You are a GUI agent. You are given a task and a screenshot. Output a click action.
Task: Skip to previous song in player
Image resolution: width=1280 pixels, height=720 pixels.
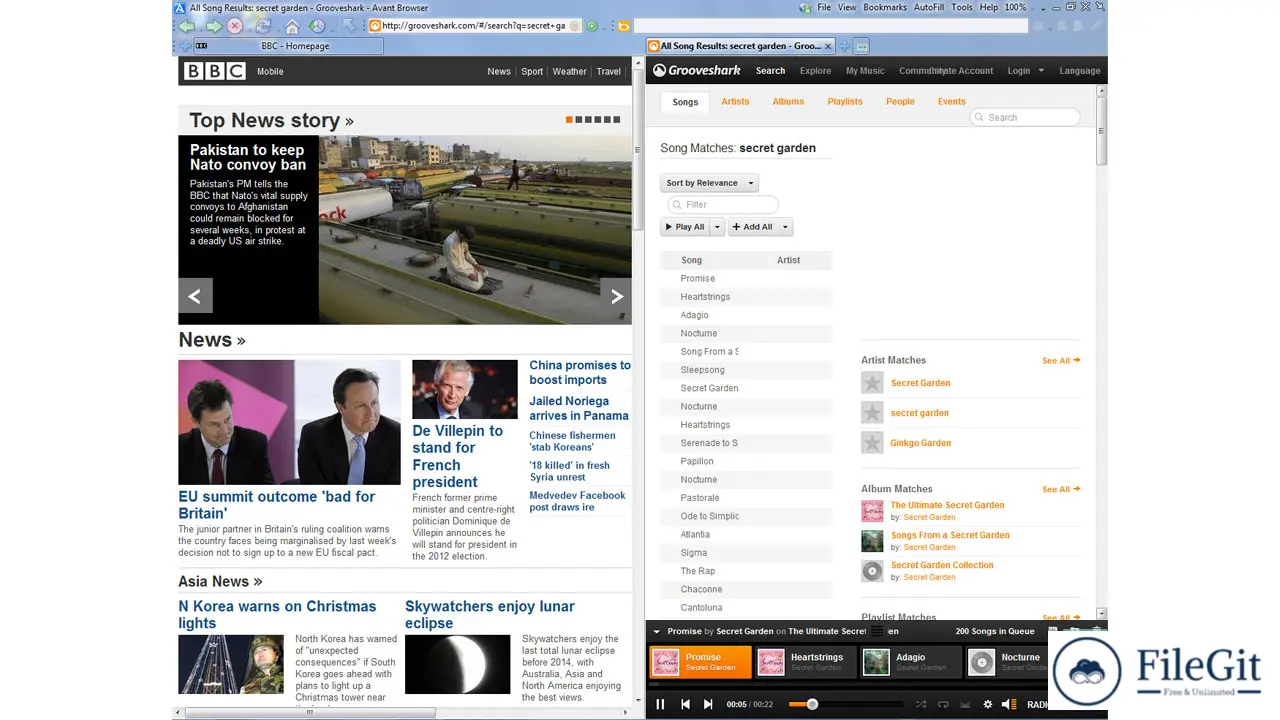coord(685,704)
